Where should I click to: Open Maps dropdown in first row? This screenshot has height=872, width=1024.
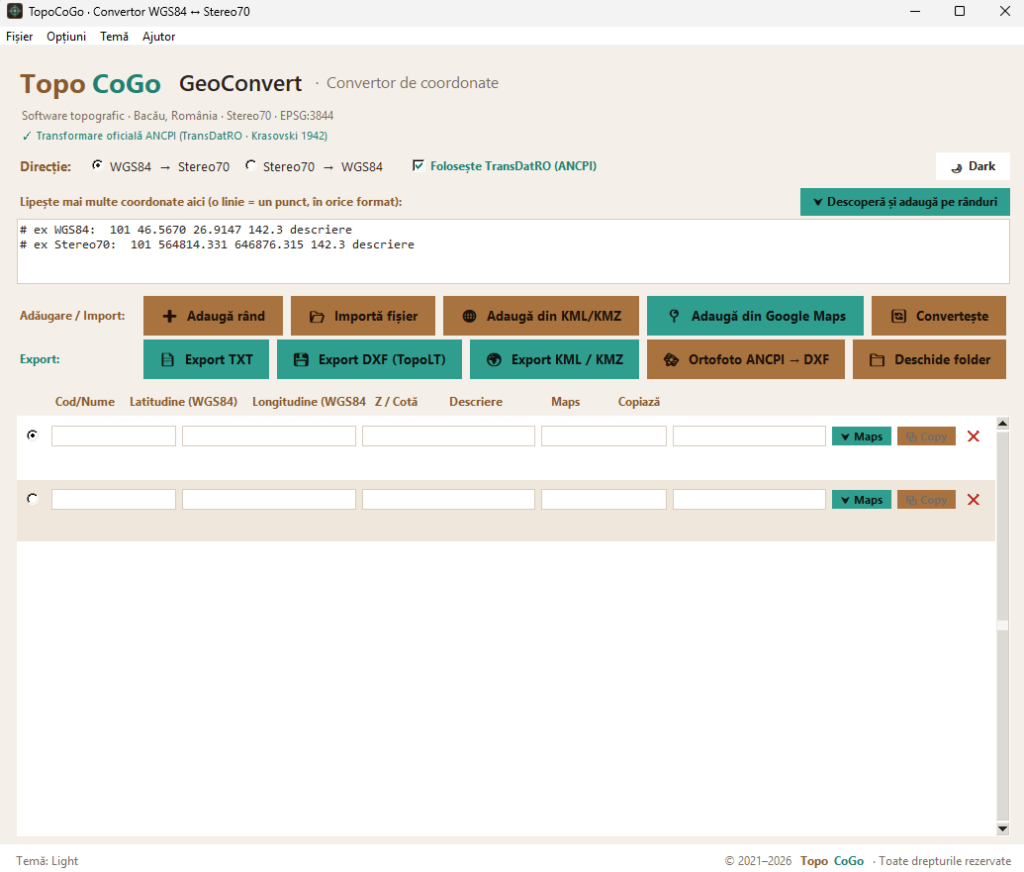pos(861,436)
